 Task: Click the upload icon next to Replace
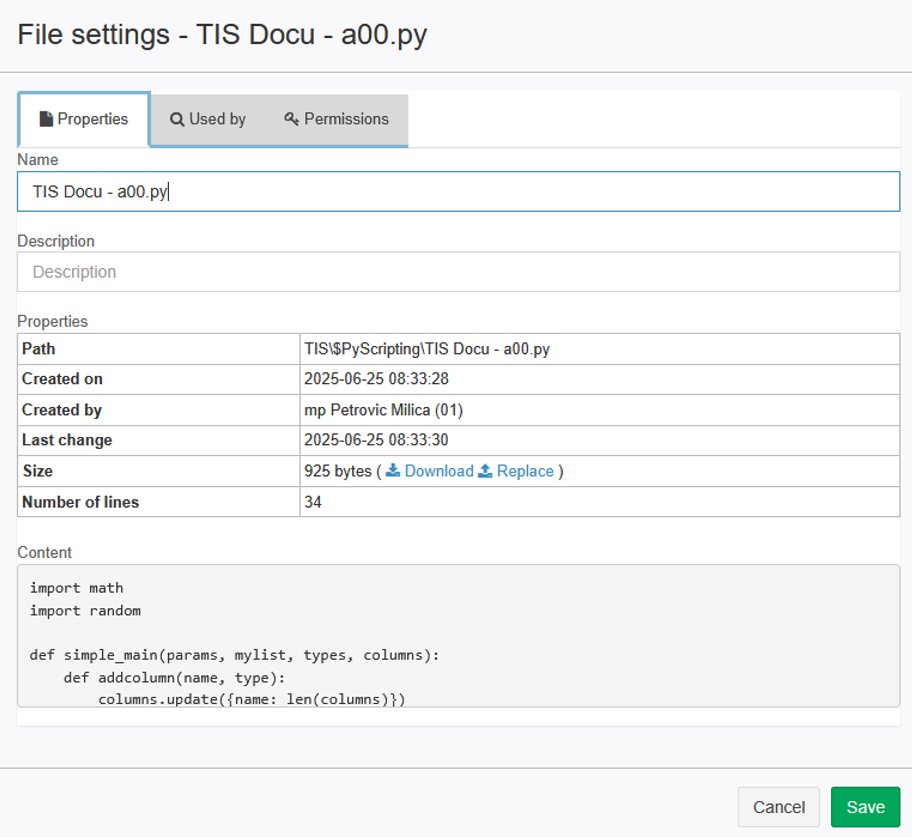pos(485,471)
